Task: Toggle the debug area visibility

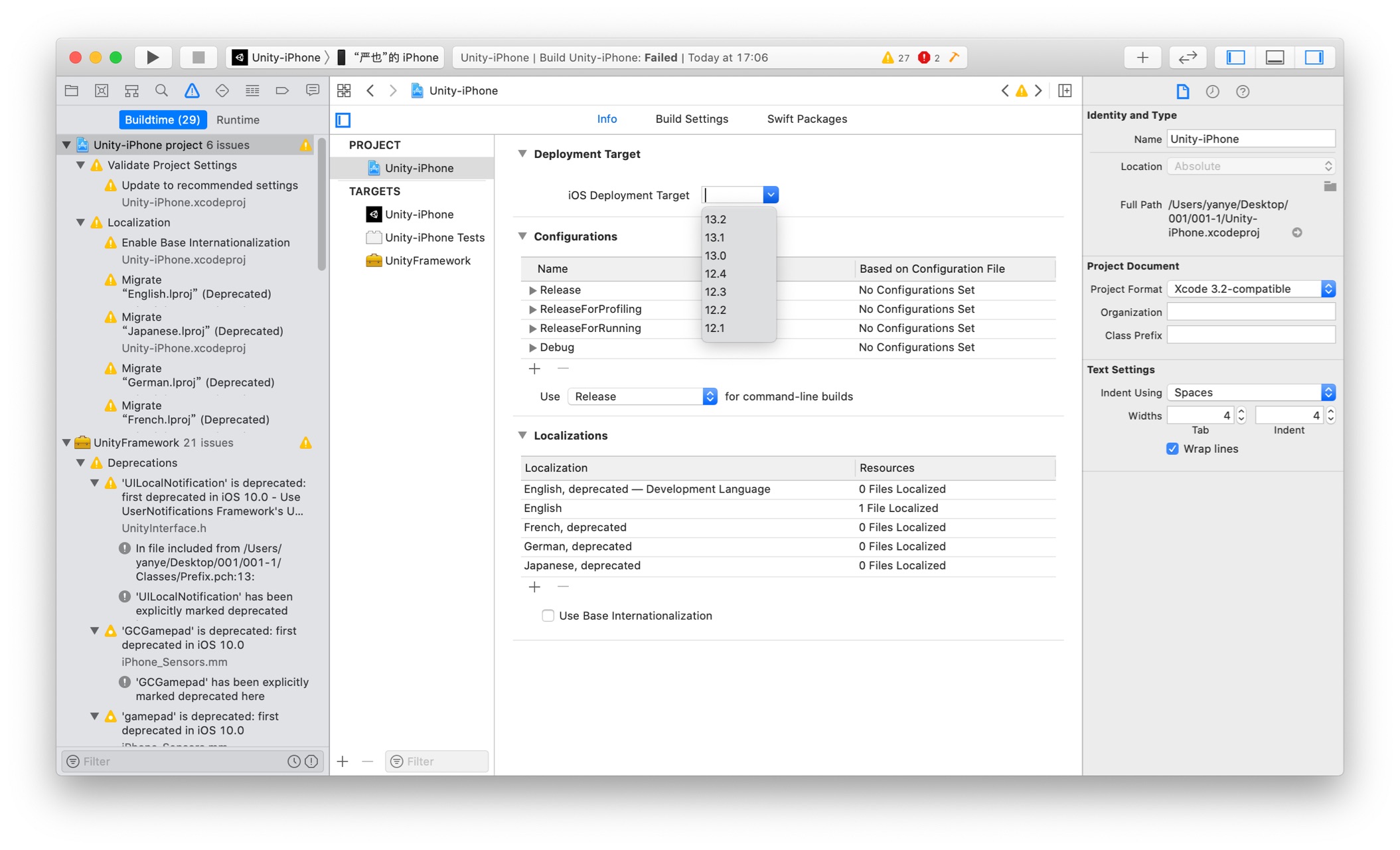Action: click(1275, 58)
